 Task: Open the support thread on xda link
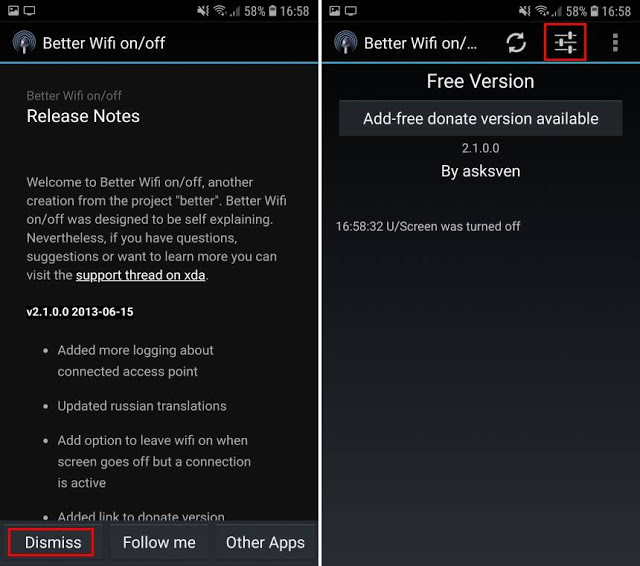[140, 275]
